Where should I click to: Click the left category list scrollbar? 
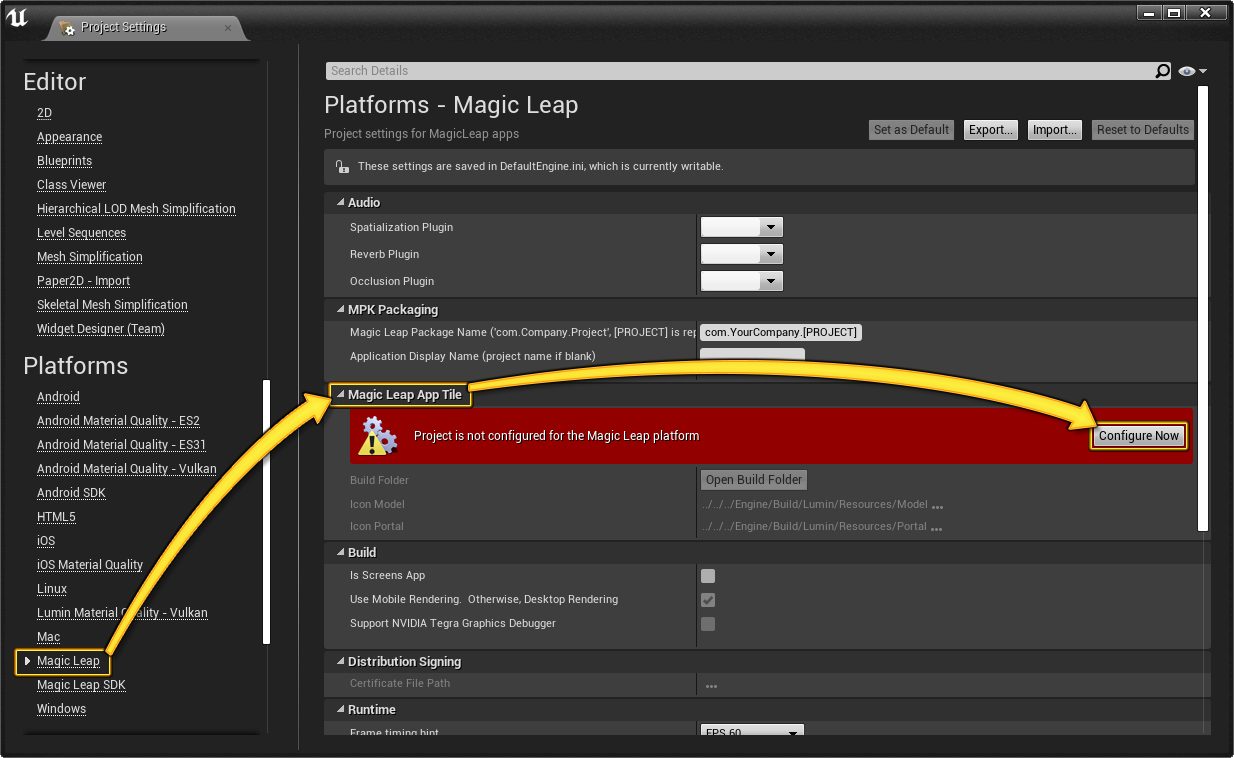point(266,511)
